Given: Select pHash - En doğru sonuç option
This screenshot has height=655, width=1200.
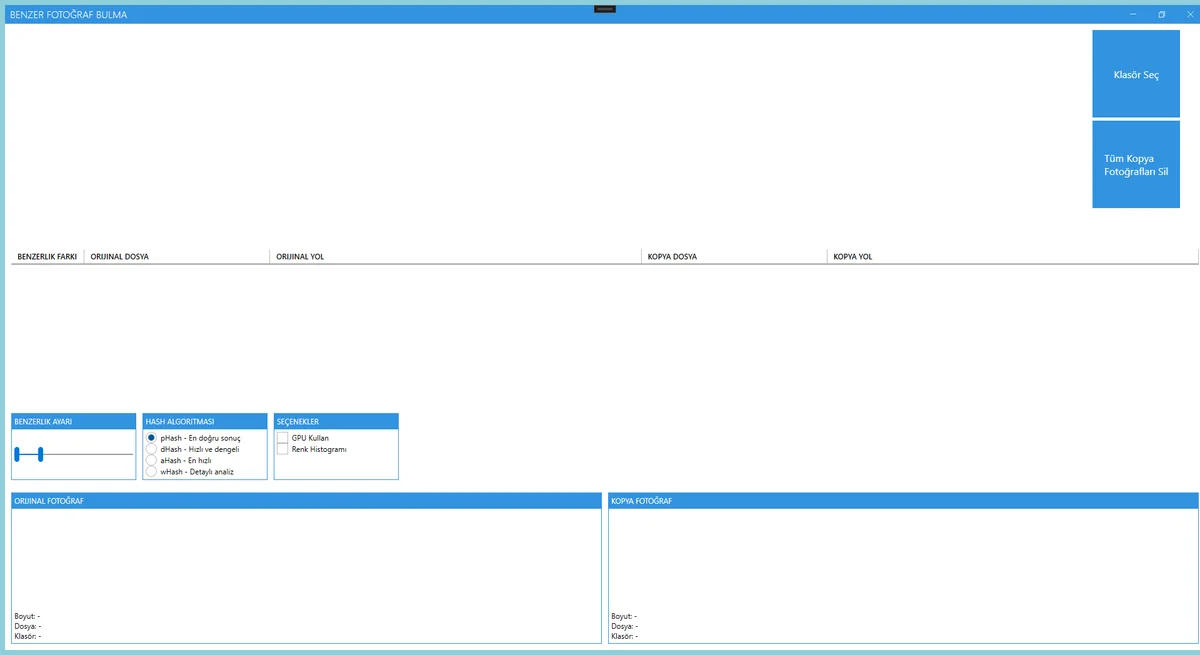Looking at the screenshot, I should [152, 438].
